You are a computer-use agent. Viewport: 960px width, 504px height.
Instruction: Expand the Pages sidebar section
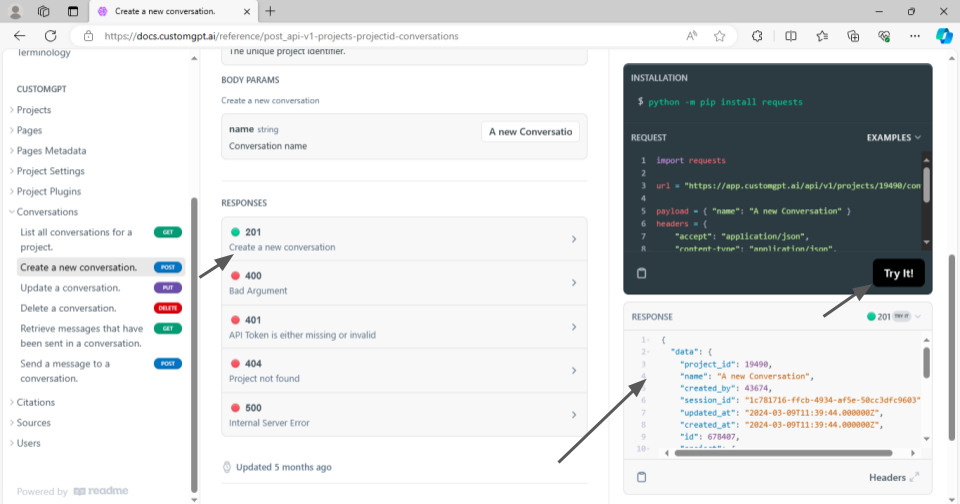pyautogui.click(x=29, y=130)
